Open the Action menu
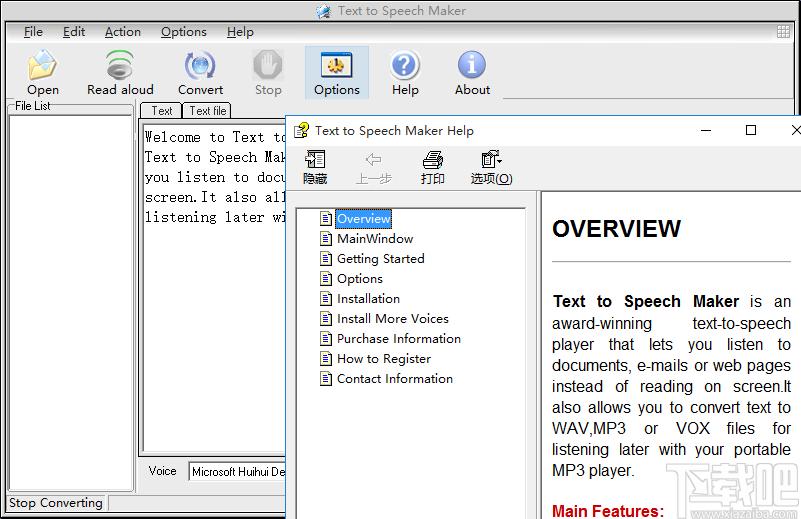Screen dimensions: 801x519 click(x=123, y=32)
